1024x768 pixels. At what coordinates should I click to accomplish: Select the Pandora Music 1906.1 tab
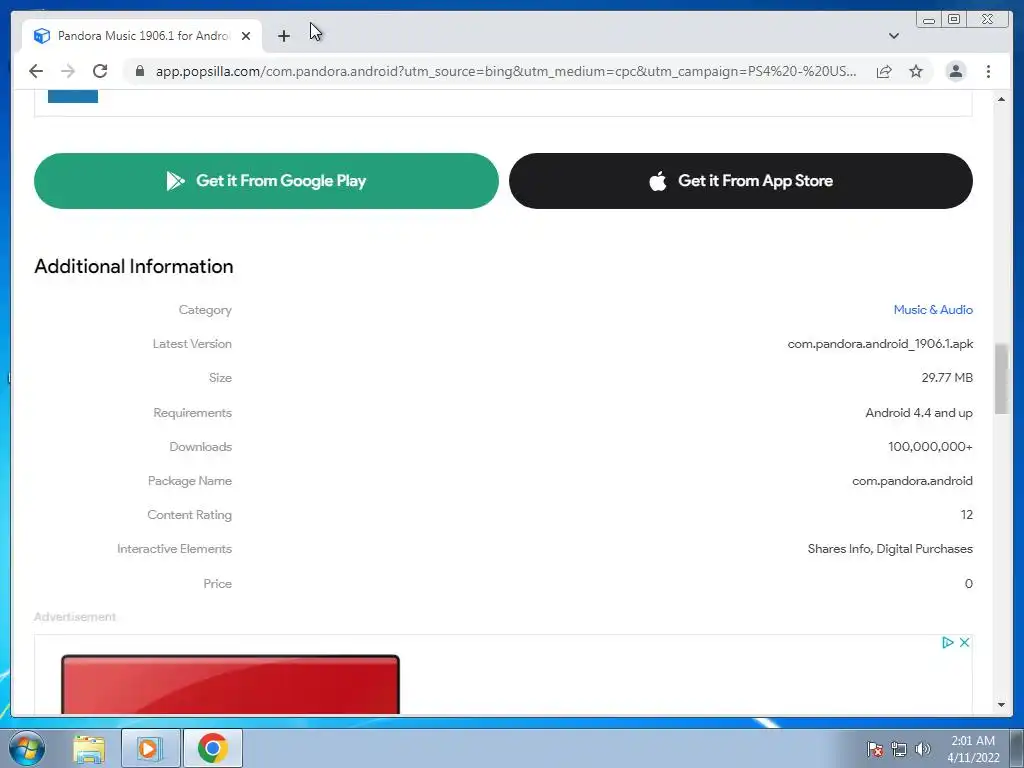coord(142,36)
